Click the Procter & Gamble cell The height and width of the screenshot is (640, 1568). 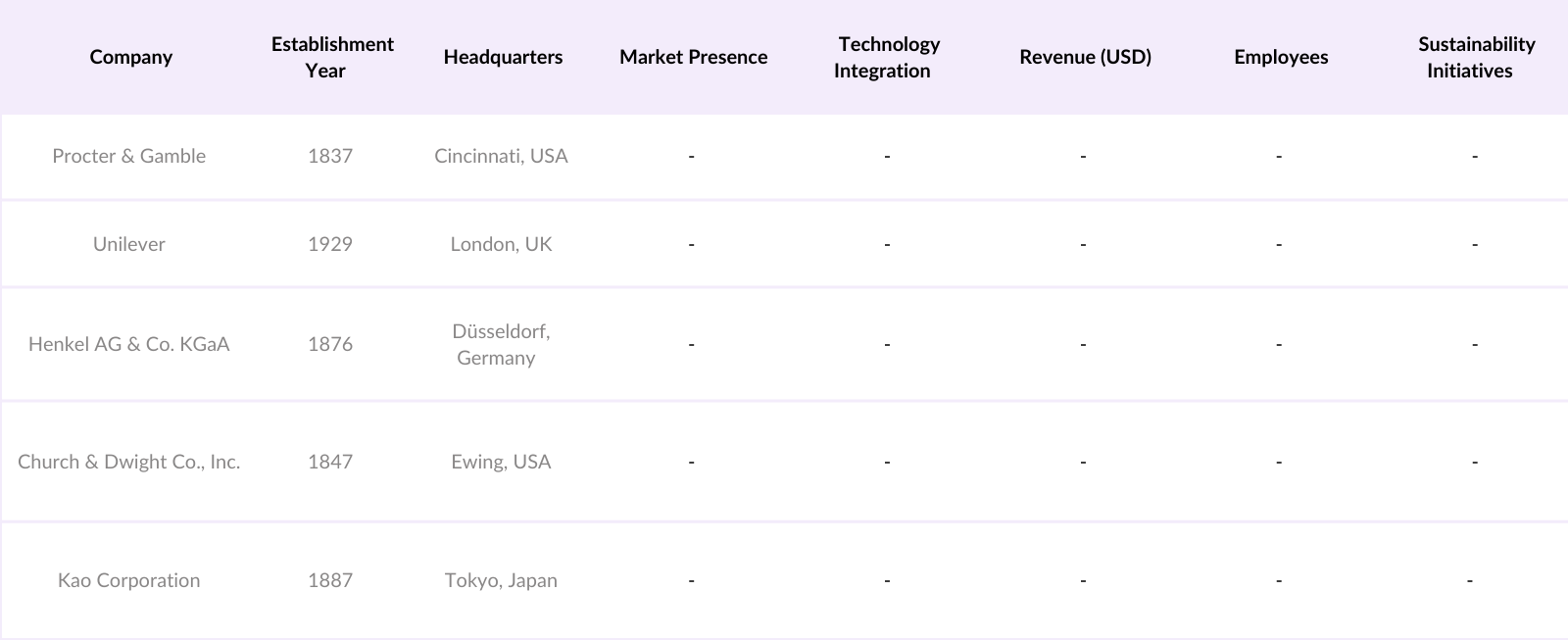(x=129, y=156)
